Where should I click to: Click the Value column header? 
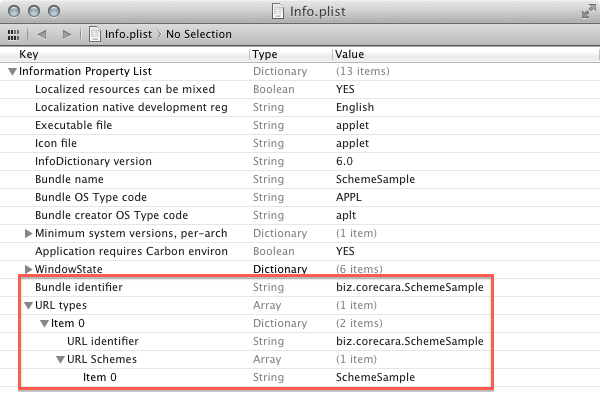[x=349, y=54]
